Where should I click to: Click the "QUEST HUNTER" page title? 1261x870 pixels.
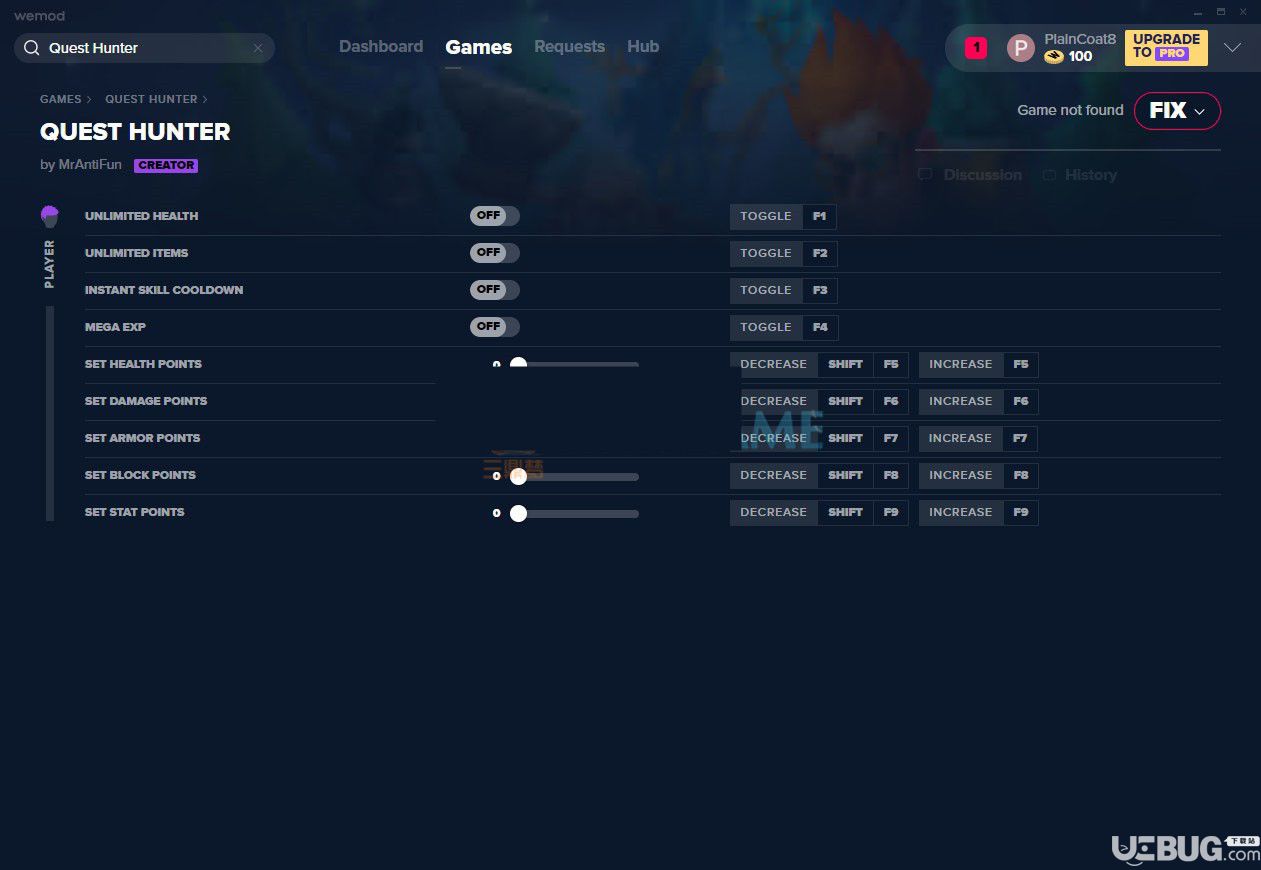pos(135,132)
